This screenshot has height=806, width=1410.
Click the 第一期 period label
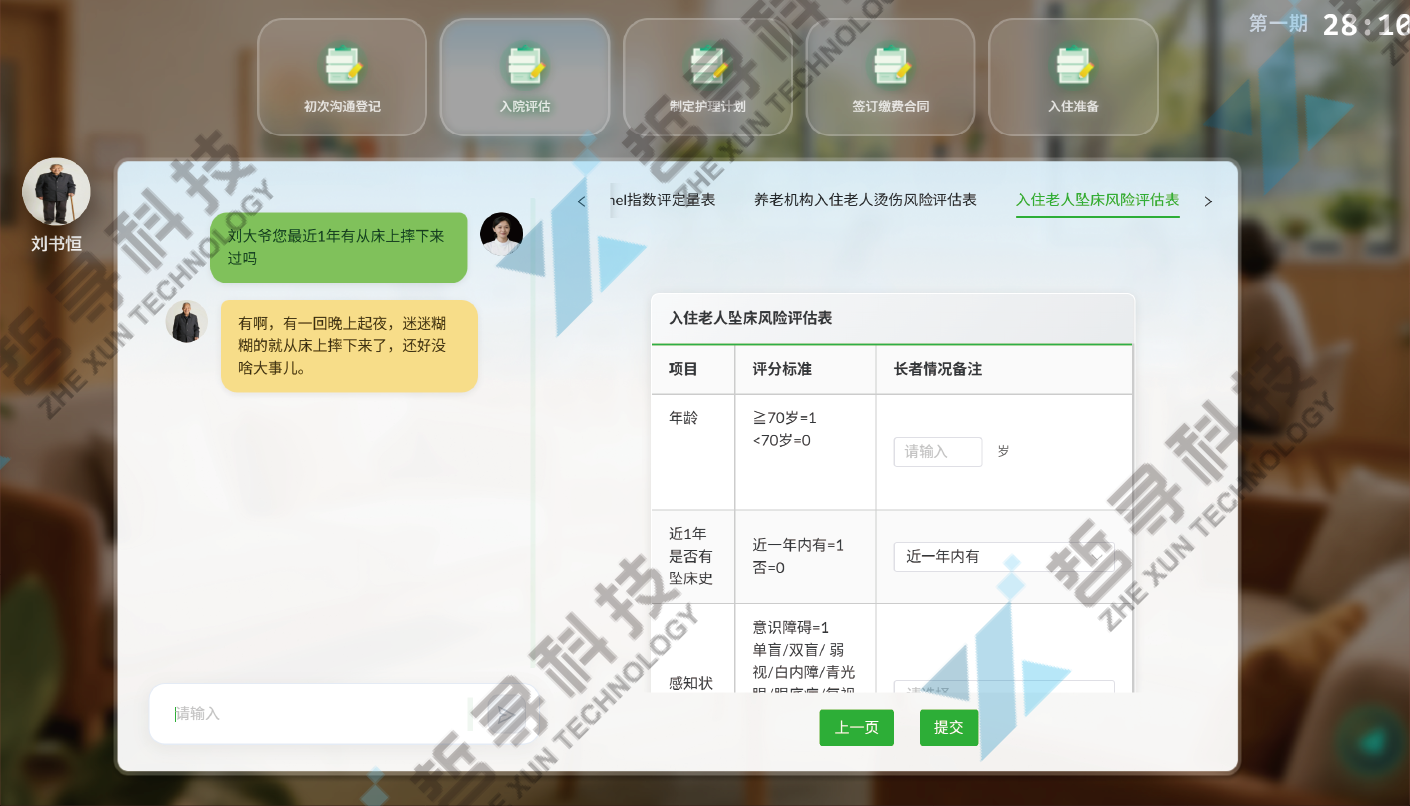click(x=1278, y=24)
